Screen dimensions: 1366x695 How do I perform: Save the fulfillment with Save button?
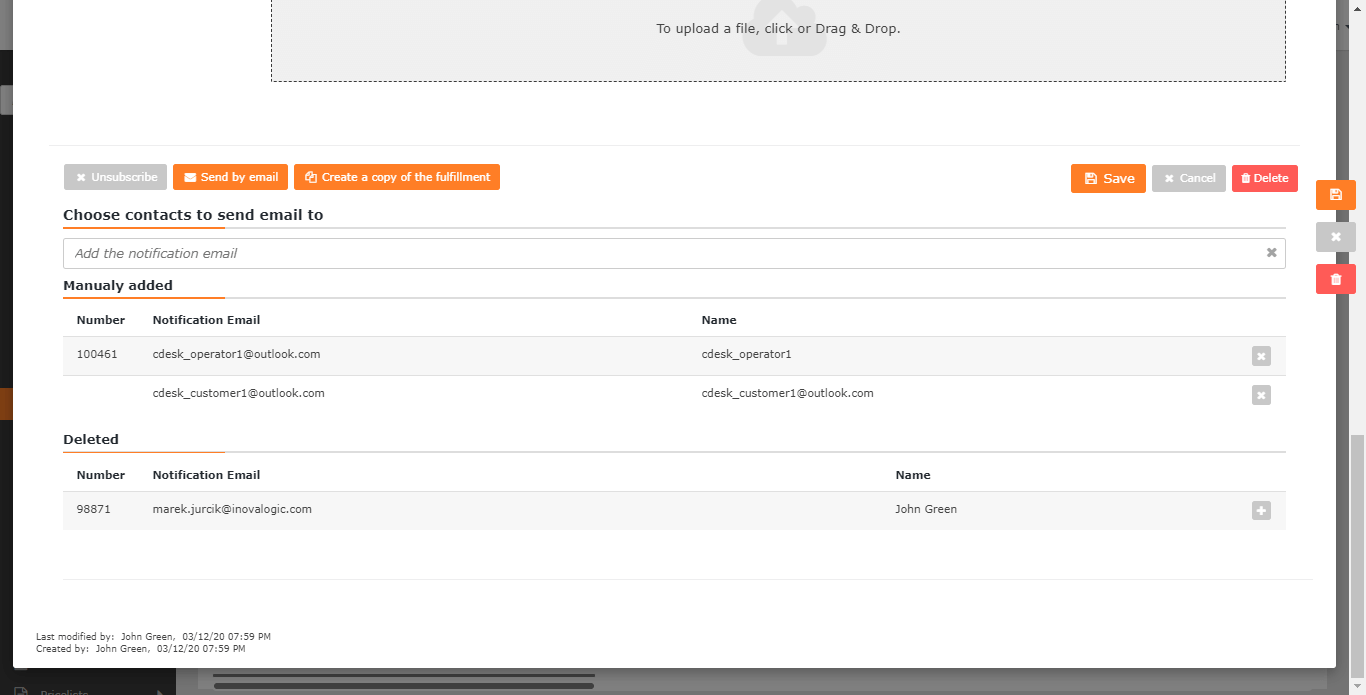click(x=1108, y=178)
